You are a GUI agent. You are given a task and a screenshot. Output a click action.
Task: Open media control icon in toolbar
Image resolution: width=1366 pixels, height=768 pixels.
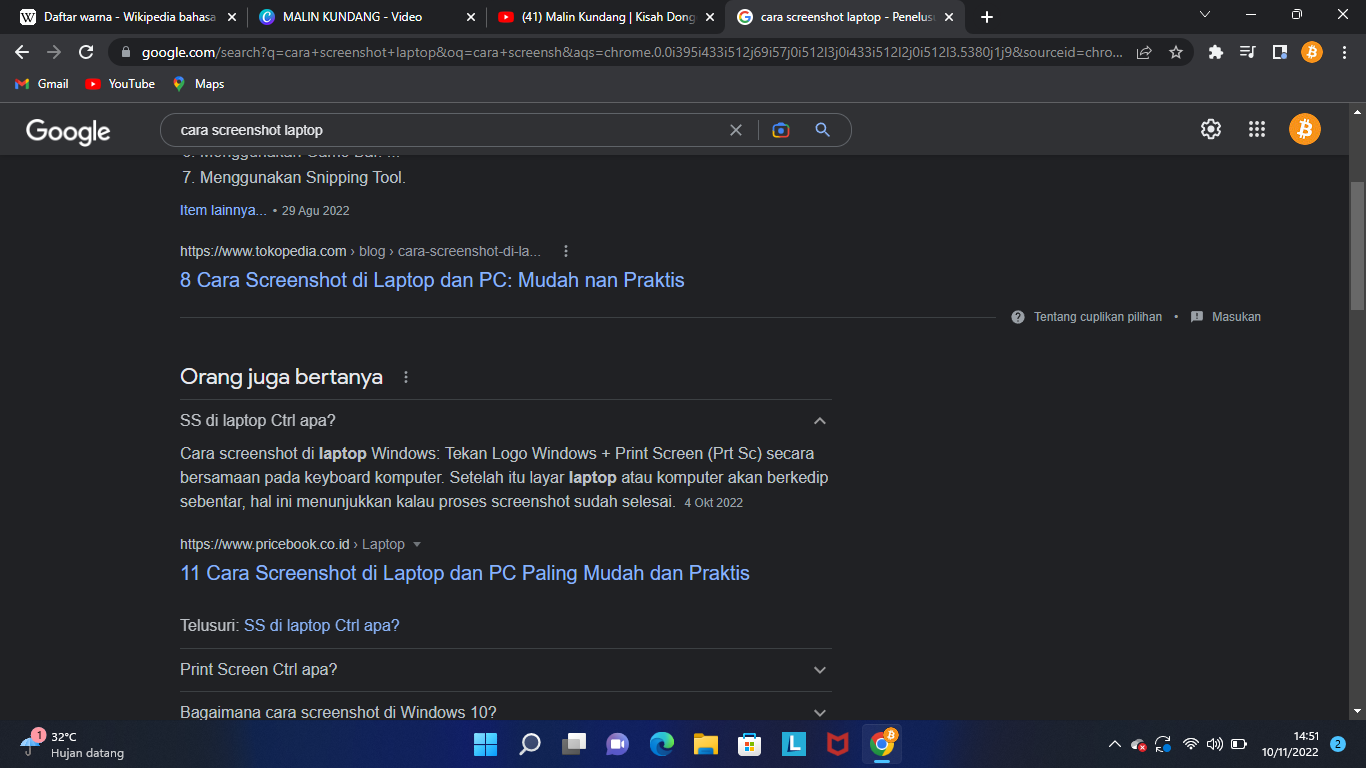(x=1247, y=52)
